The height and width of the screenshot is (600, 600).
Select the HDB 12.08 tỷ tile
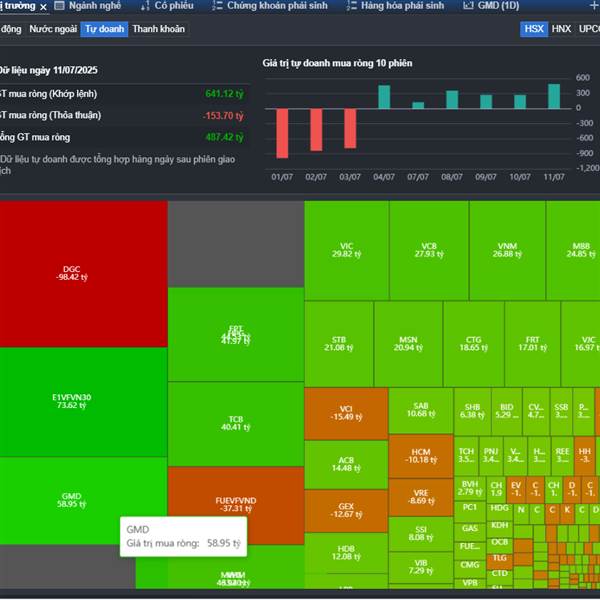point(346,553)
